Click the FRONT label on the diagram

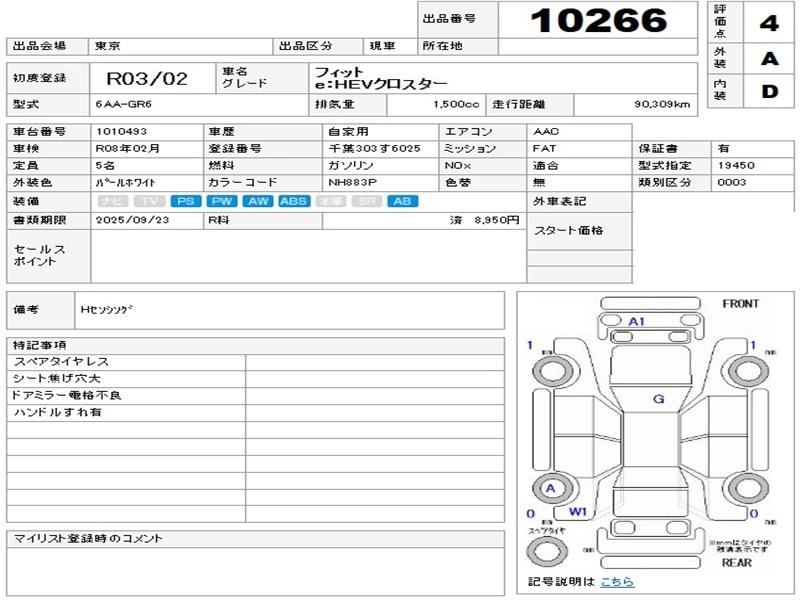click(x=740, y=304)
